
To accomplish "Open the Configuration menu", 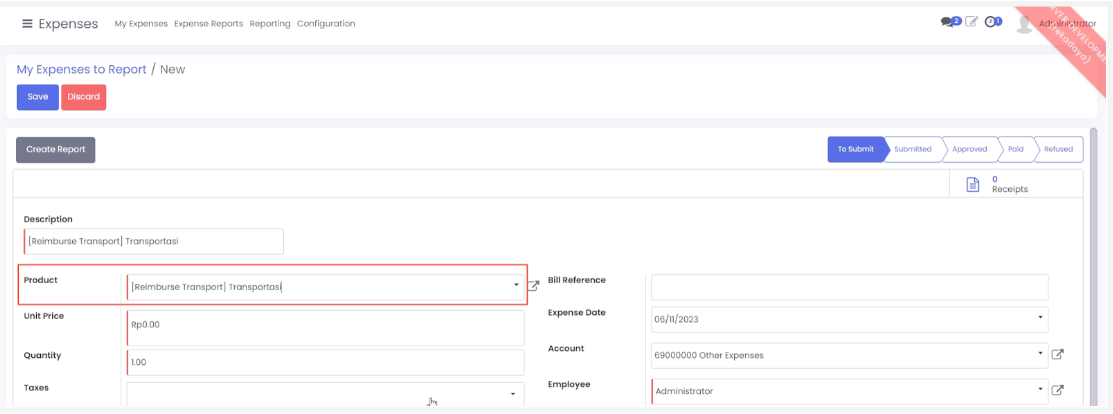I will [326, 24].
